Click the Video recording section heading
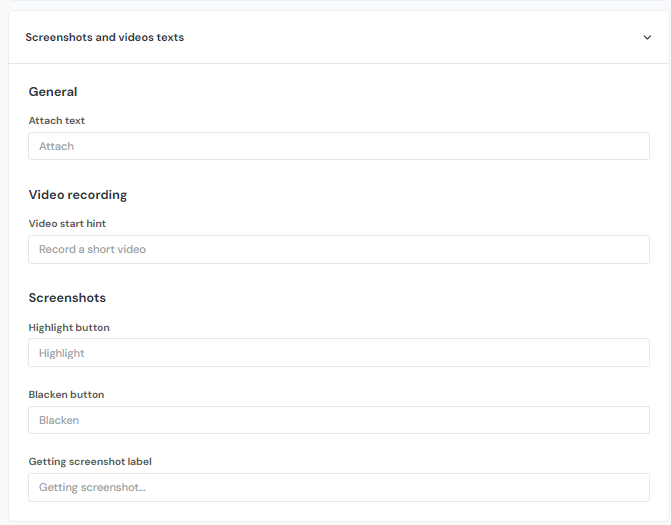This screenshot has height=525, width=671. point(78,195)
